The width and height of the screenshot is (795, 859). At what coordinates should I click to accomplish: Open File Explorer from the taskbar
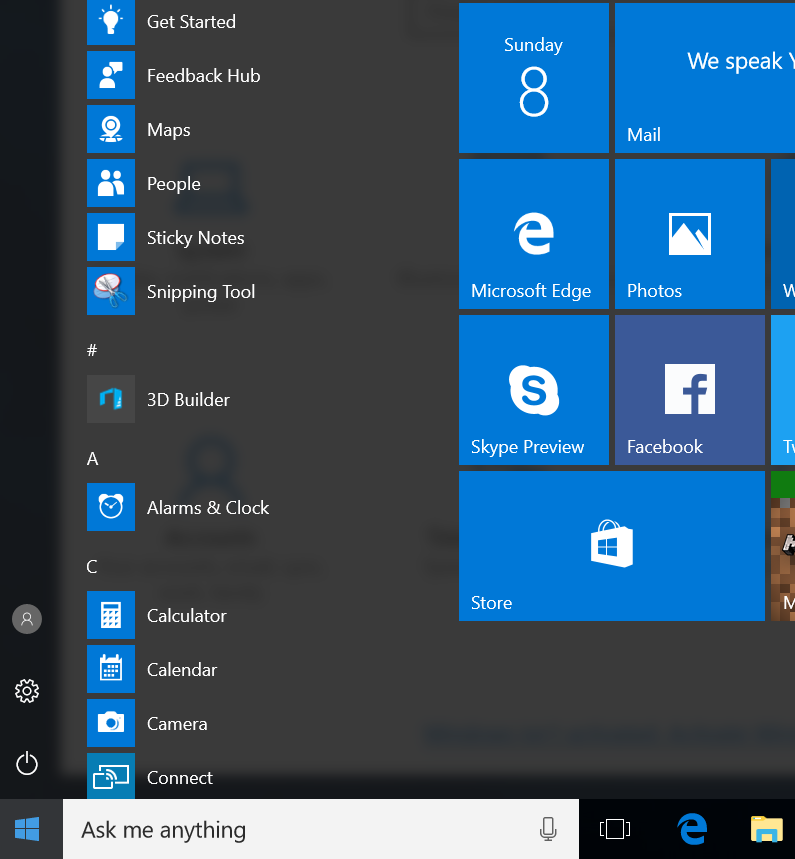click(767, 829)
